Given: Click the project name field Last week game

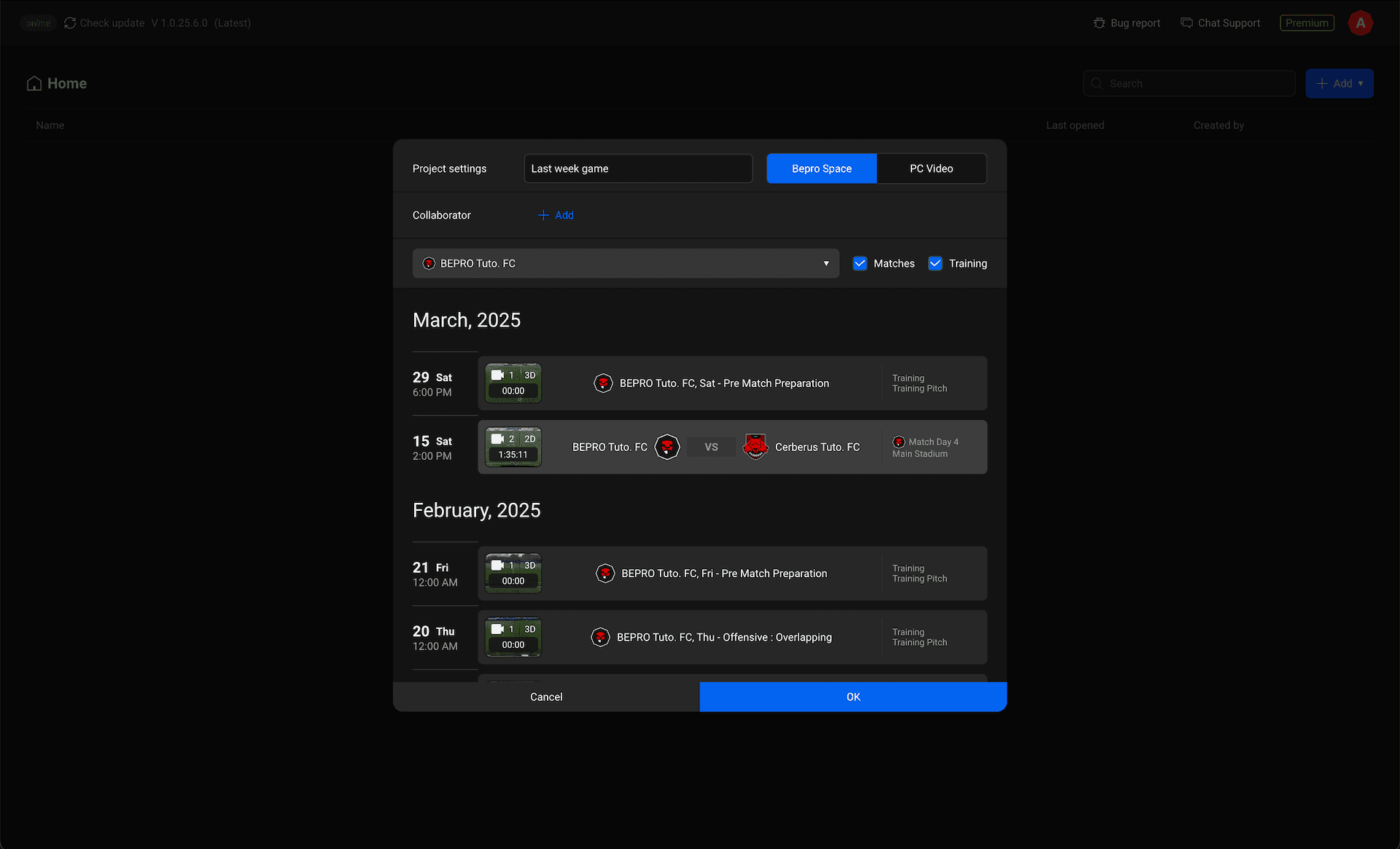Looking at the screenshot, I should pos(638,168).
